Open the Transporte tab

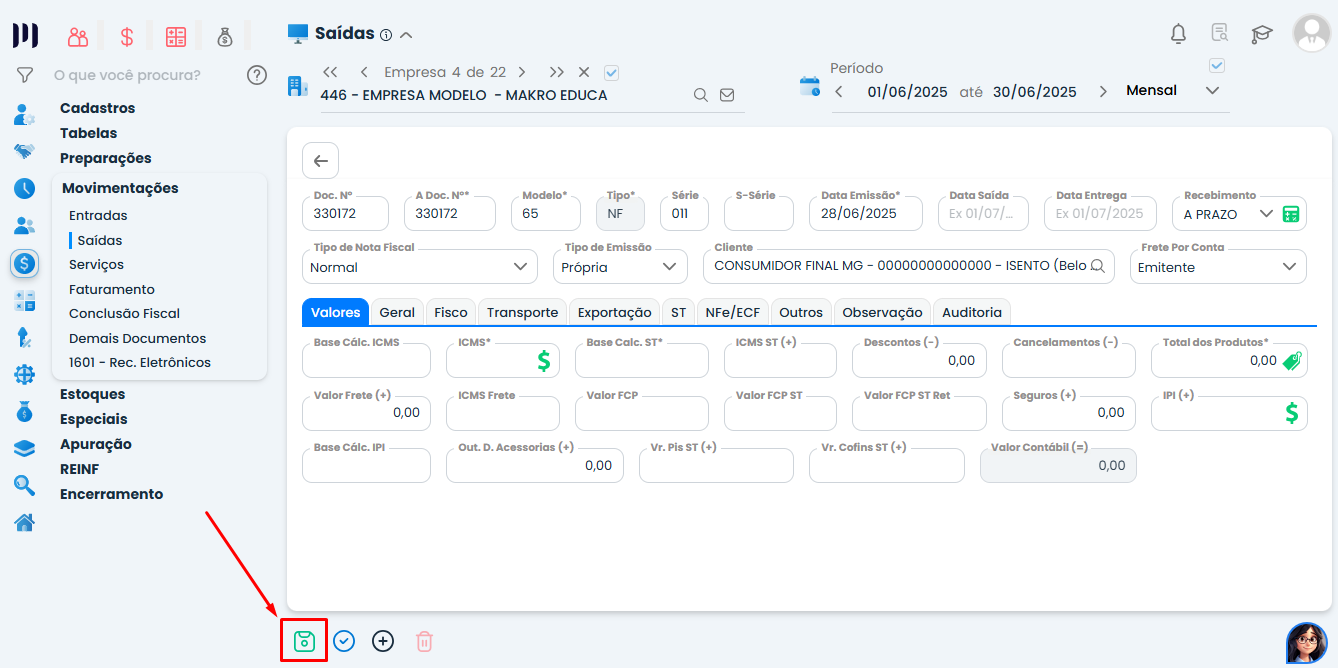coord(522,312)
